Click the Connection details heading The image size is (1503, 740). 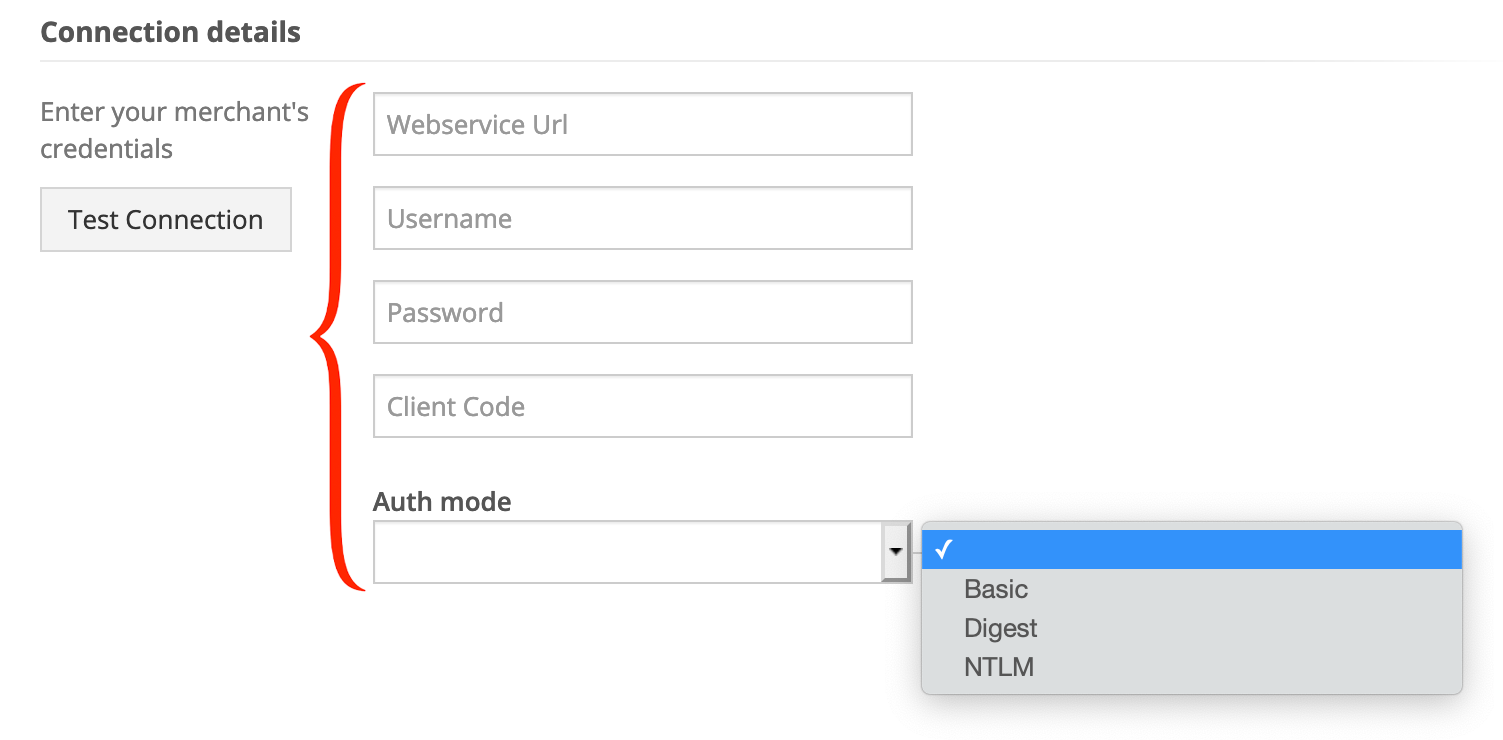[x=171, y=32]
